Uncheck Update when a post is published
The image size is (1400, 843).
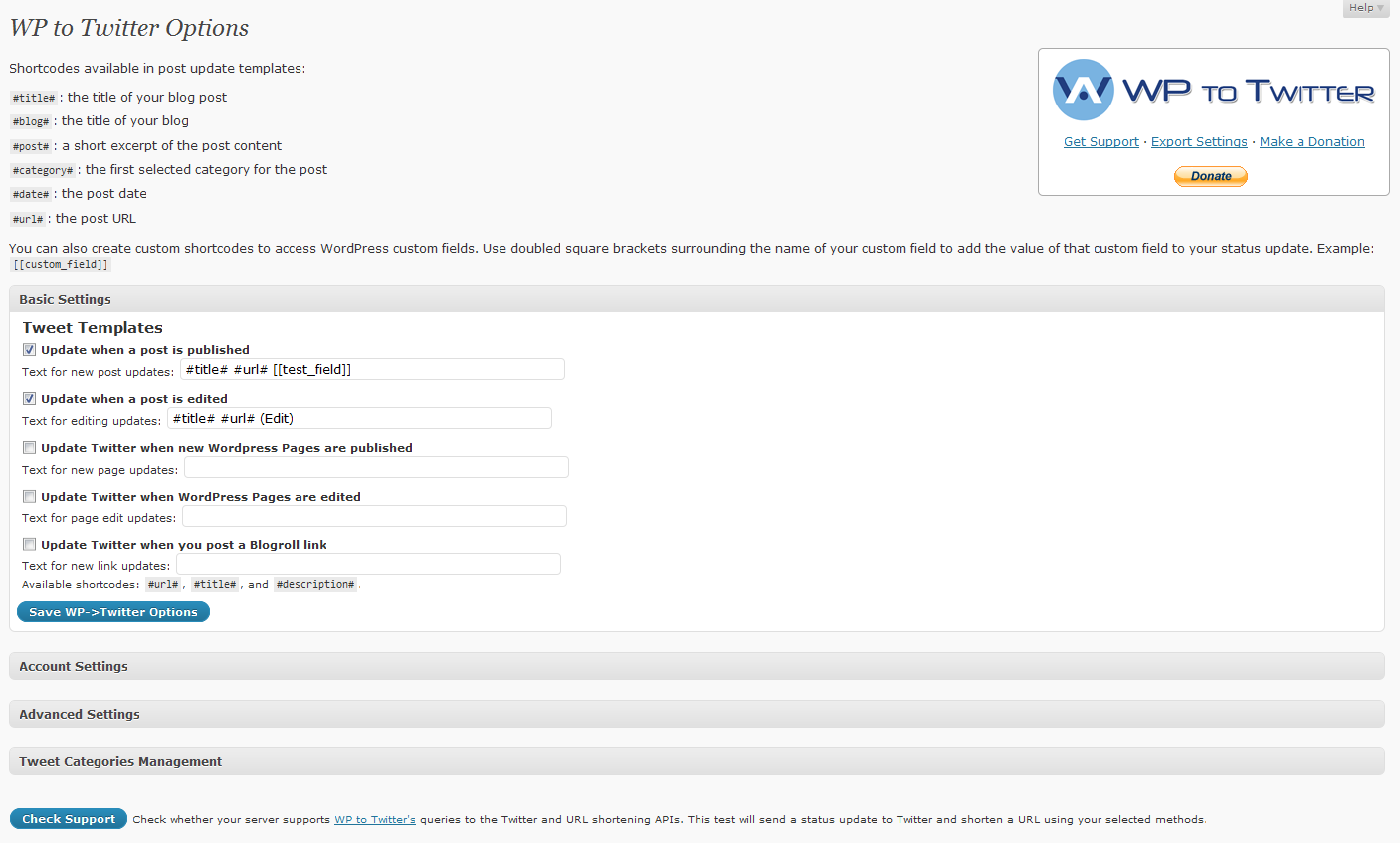pos(30,350)
